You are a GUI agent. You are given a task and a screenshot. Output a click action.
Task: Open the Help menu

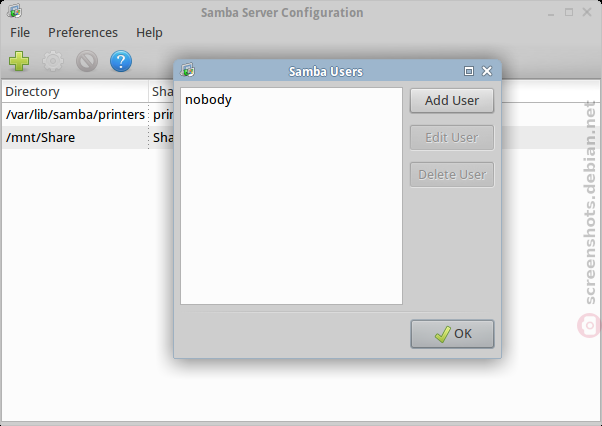[x=149, y=33]
